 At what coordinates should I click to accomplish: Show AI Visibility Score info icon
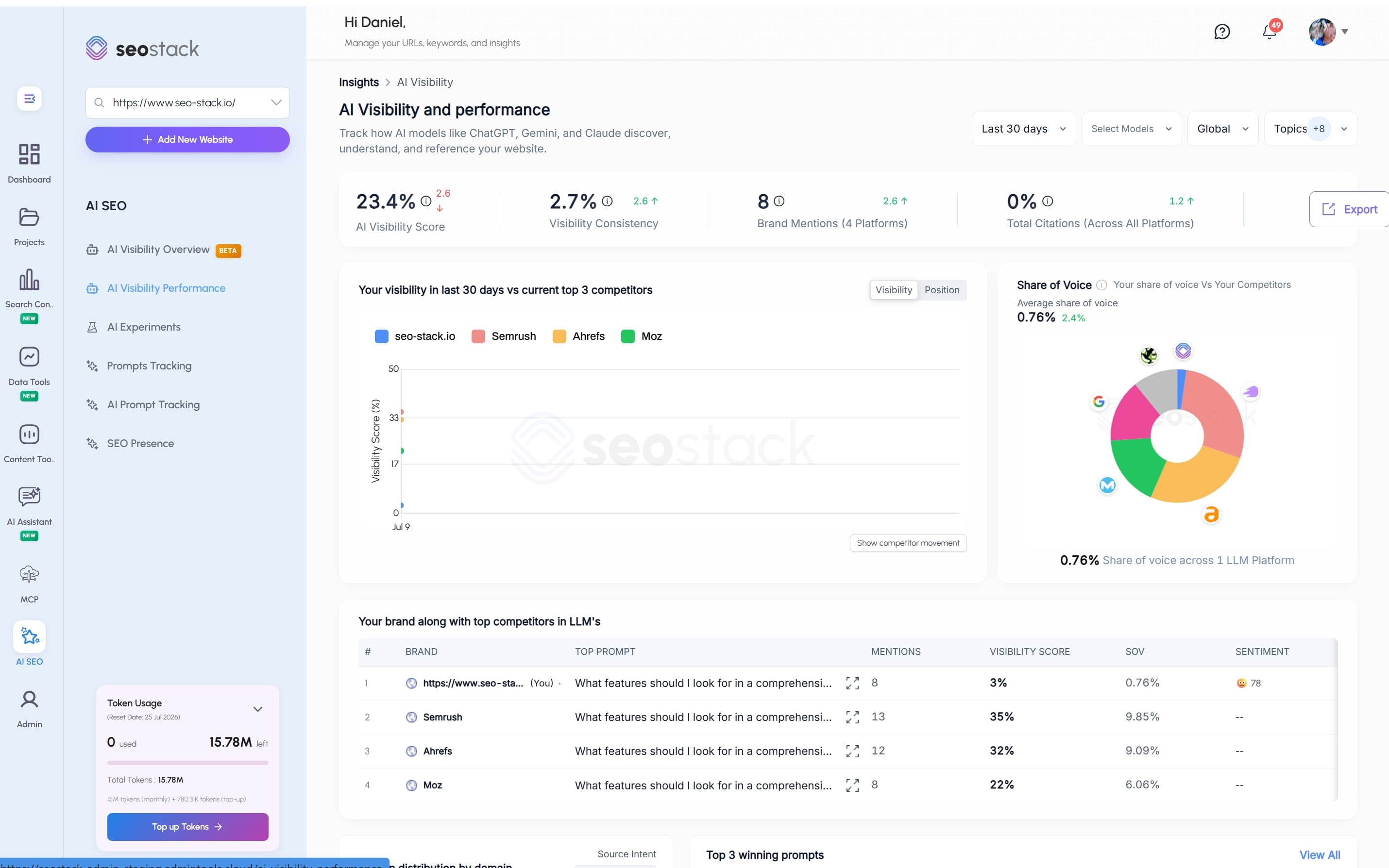(x=426, y=201)
